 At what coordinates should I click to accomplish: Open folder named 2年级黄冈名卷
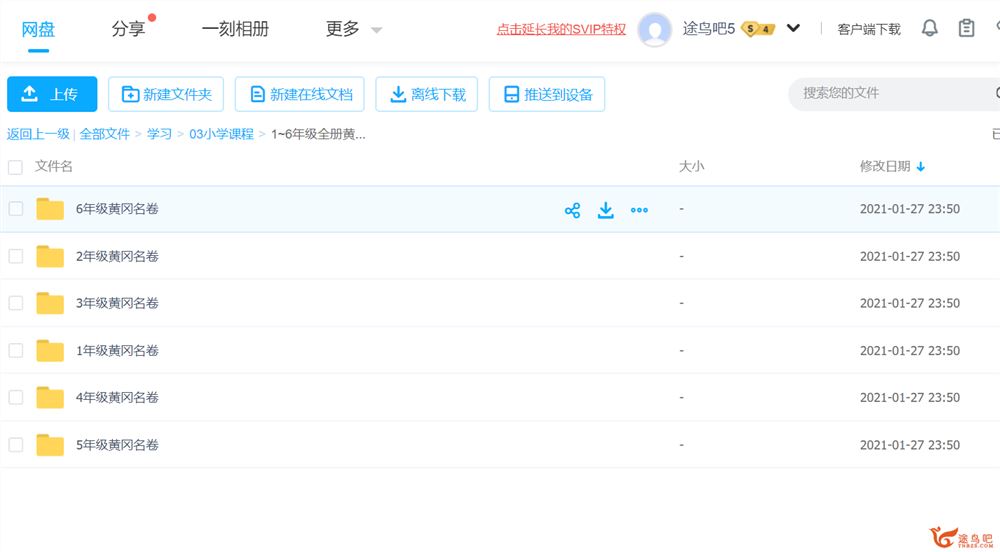(117, 256)
